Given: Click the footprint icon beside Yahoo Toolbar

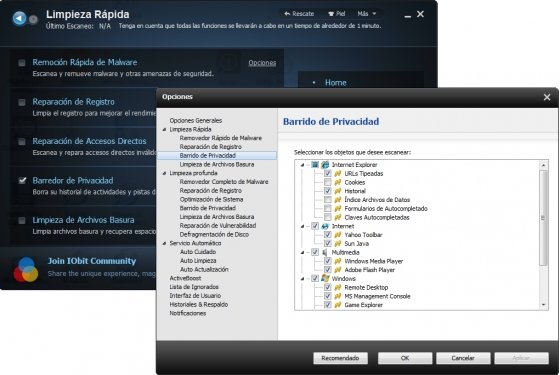Looking at the screenshot, I should [x=338, y=235].
